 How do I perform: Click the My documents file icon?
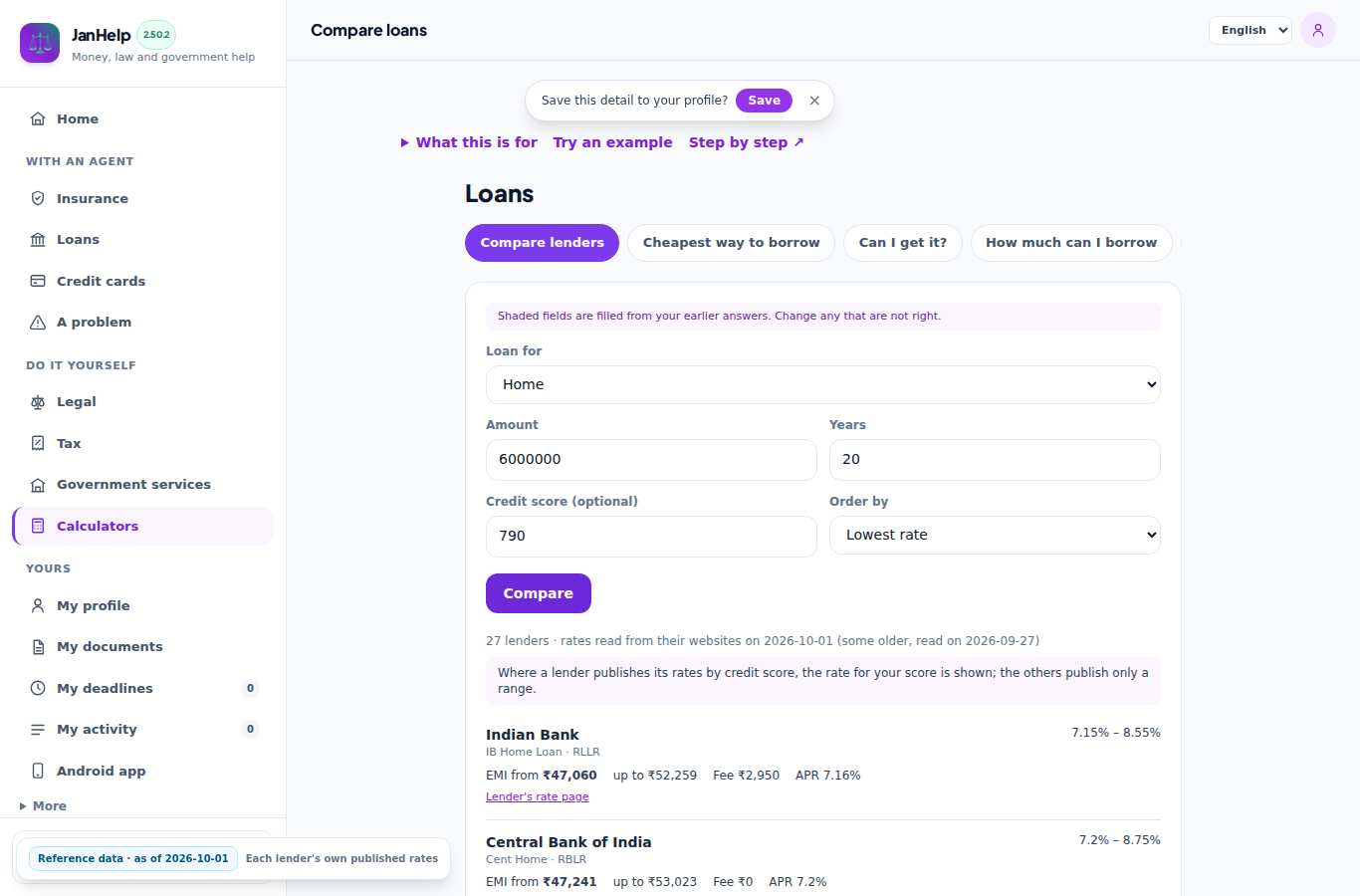pyautogui.click(x=38, y=646)
